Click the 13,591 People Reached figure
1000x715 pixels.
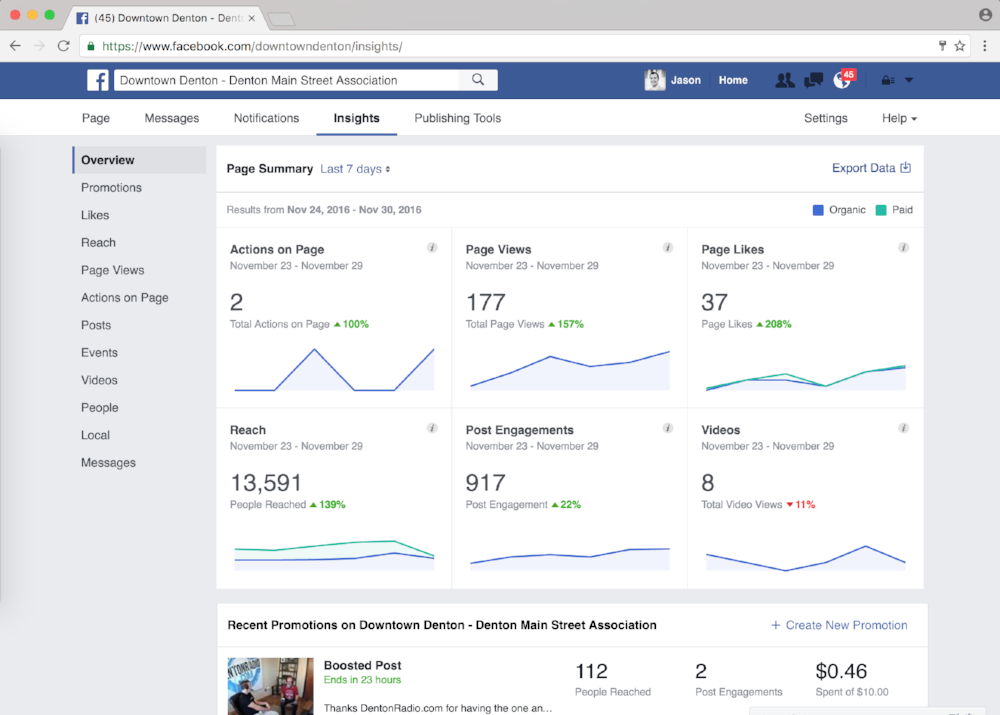pyautogui.click(x=266, y=483)
